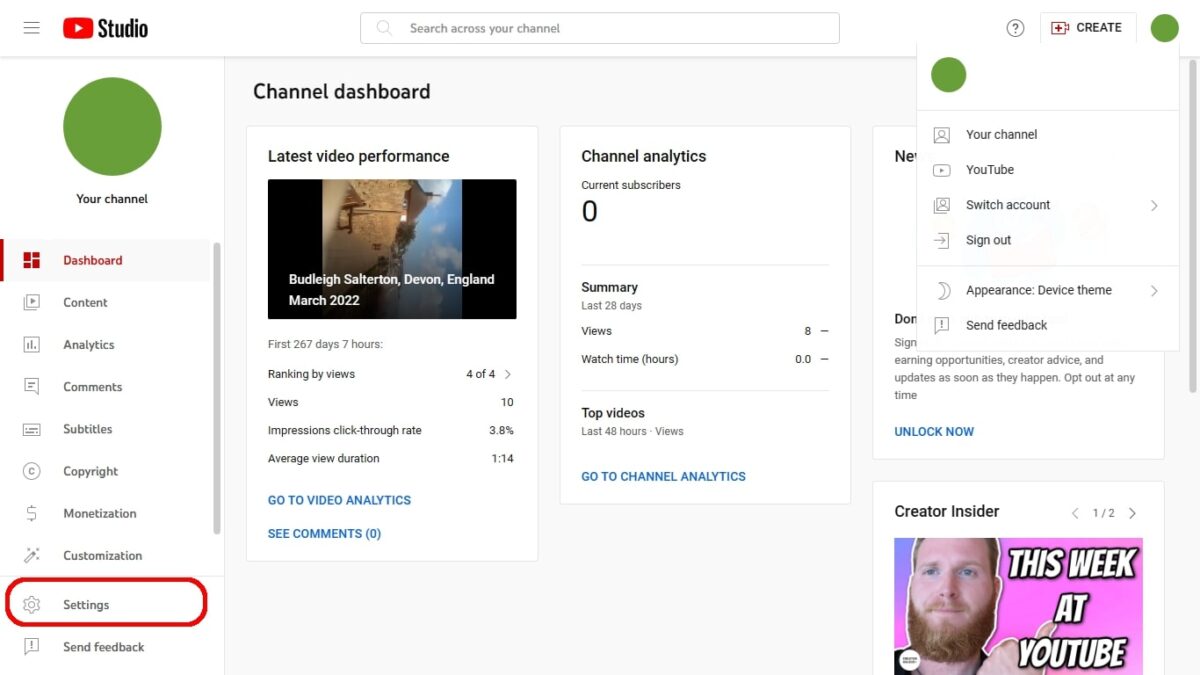Image resolution: width=1200 pixels, height=675 pixels.
Task: Click the Current subscribers label
Action: click(631, 185)
